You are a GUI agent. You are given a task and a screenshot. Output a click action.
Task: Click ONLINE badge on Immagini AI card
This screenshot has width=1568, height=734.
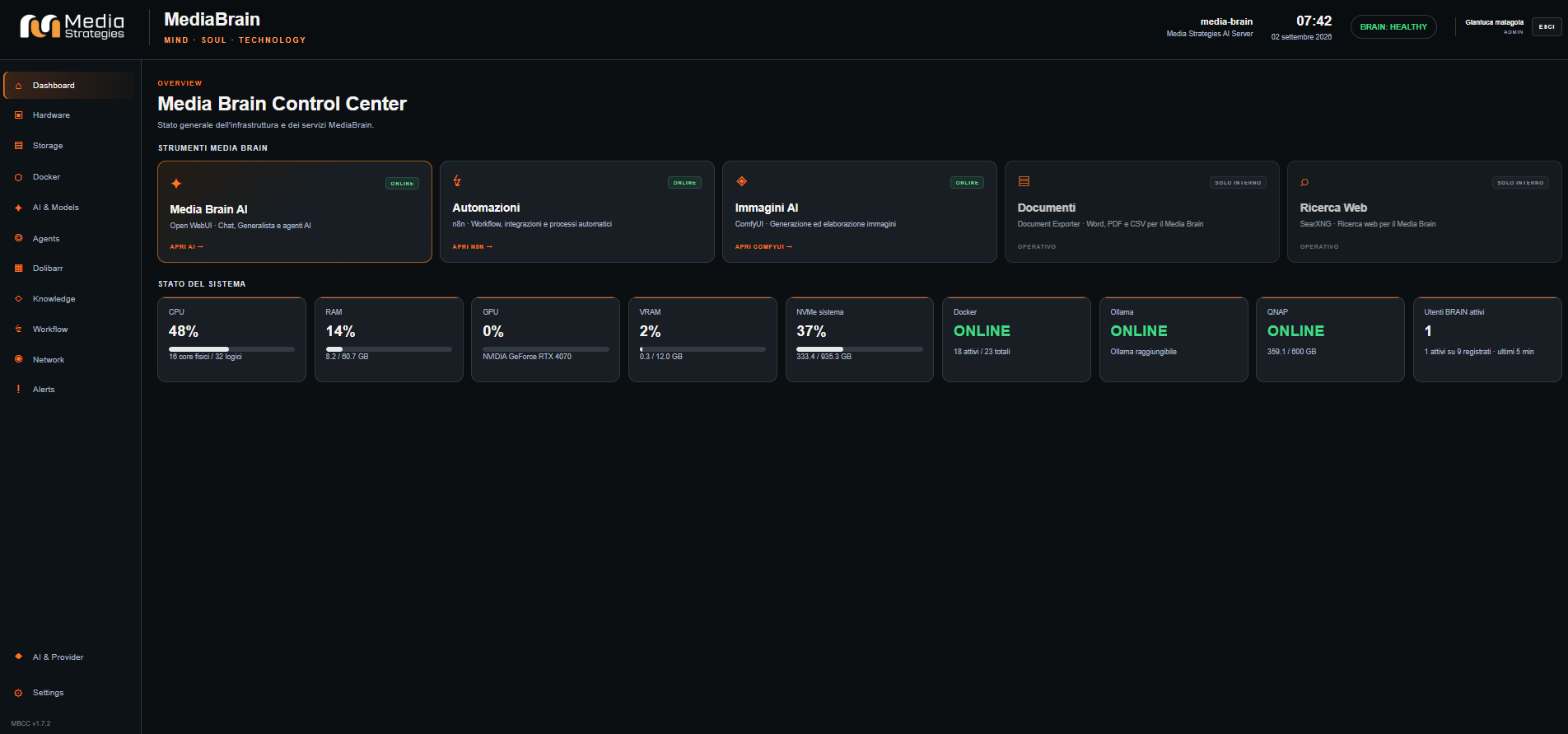click(x=967, y=183)
